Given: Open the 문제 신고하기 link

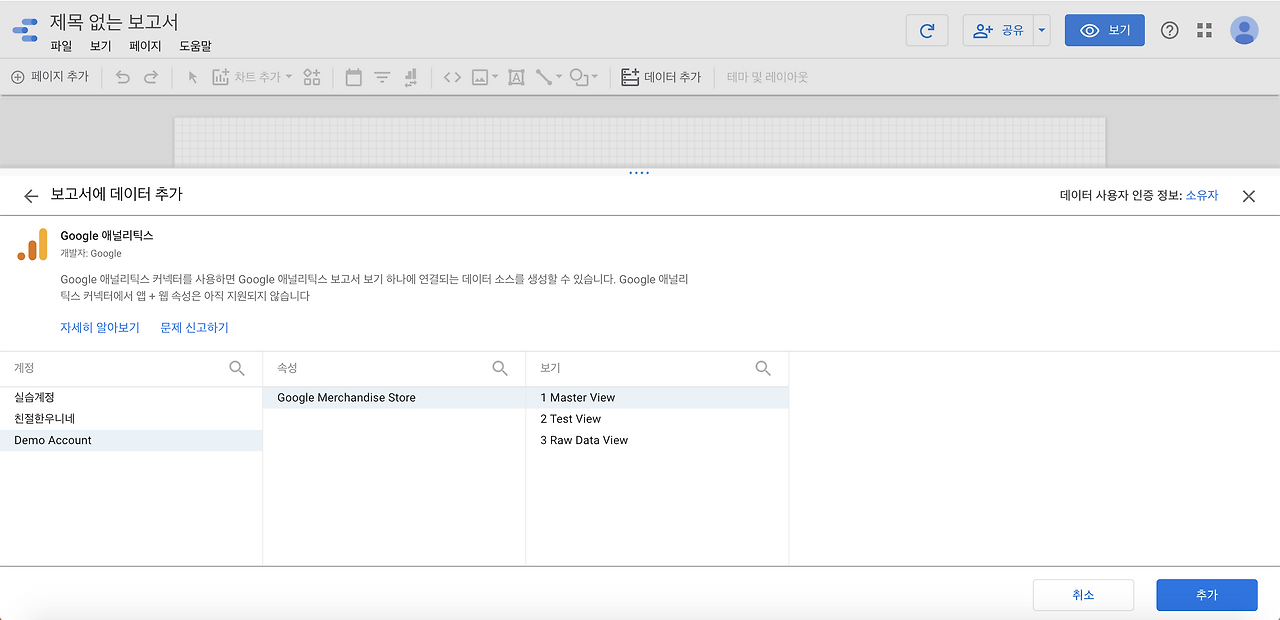Looking at the screenshot, I should point(195,328).
